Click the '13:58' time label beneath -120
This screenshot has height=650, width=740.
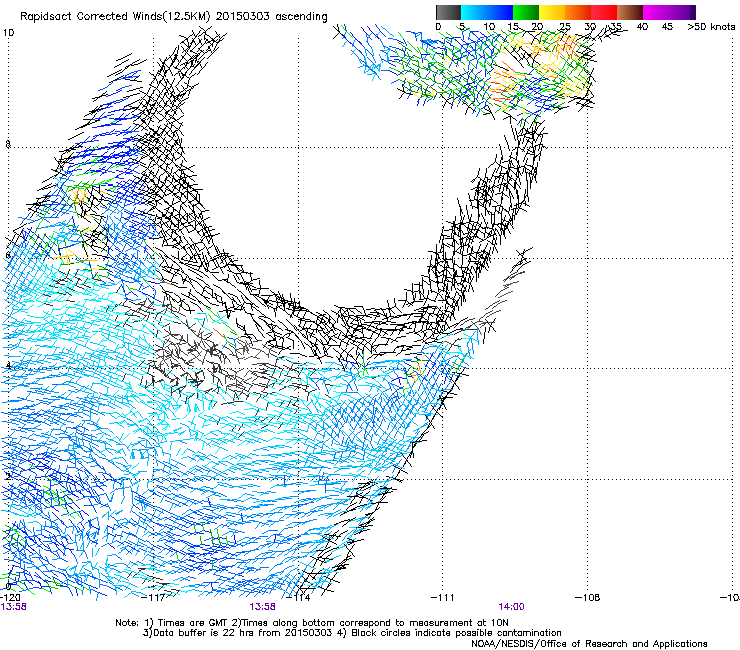click(13, 607)
